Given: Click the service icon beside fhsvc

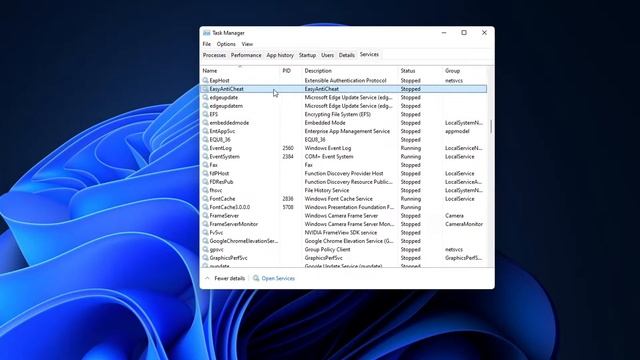Looking at the screenshot, I should [205, 190].
